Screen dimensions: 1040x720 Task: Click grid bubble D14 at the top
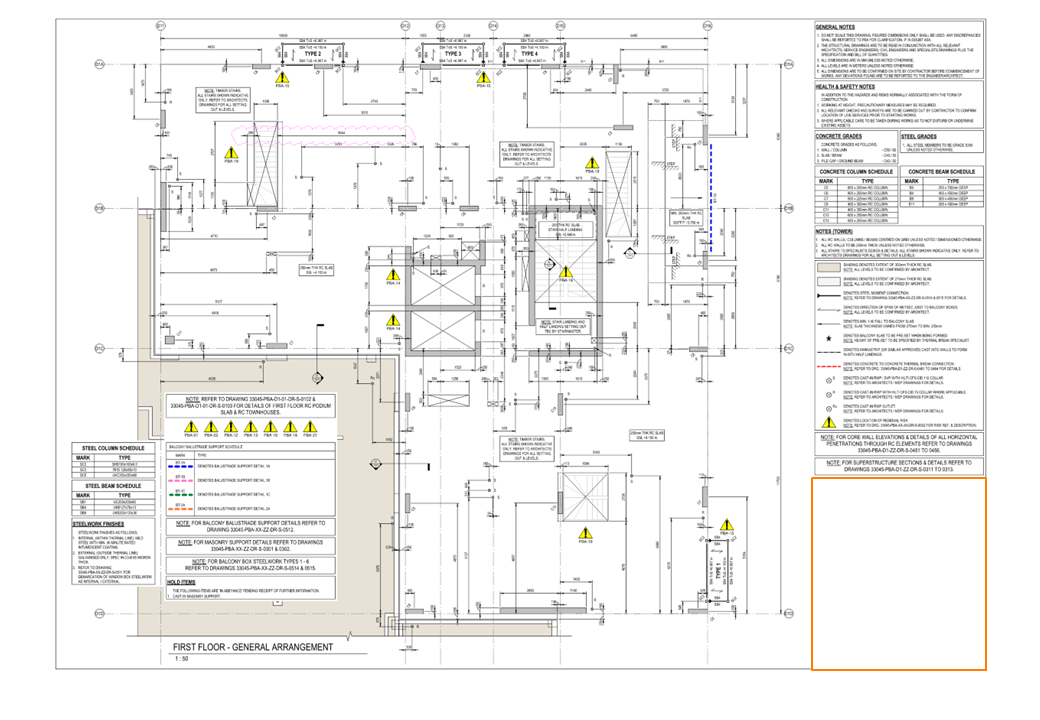coord(493,26)
